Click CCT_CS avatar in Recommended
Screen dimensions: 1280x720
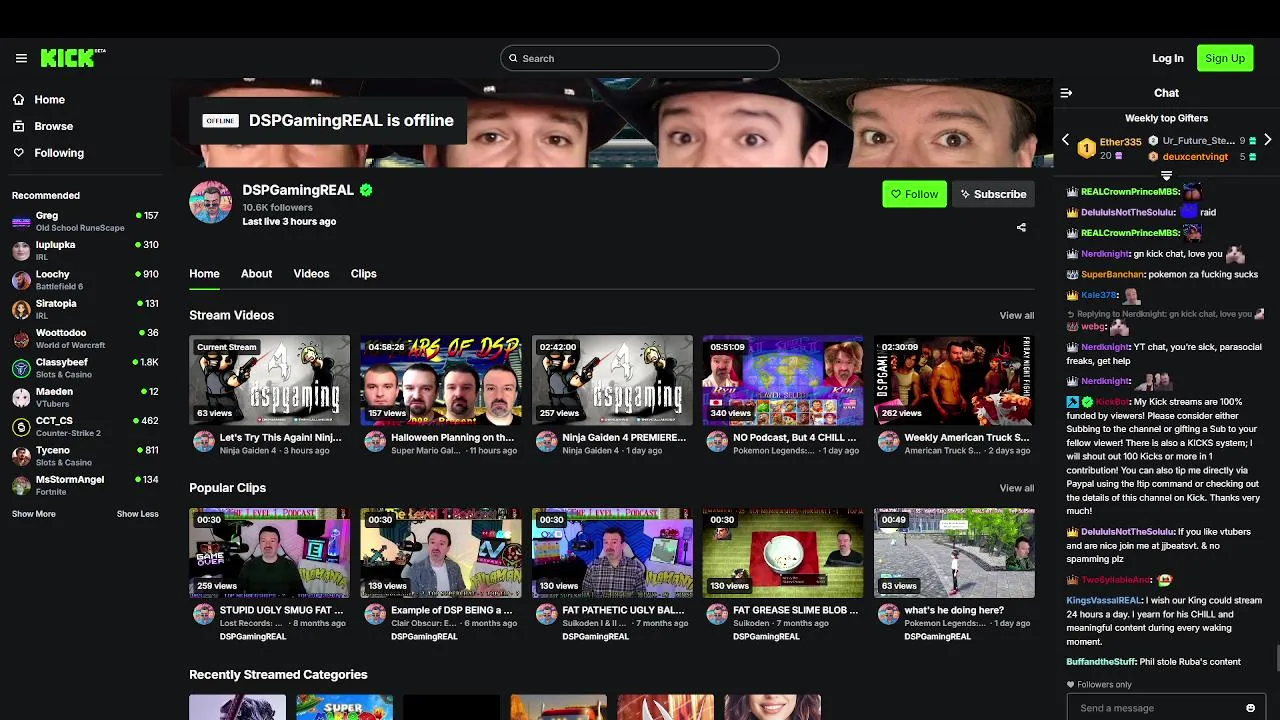pyautogui.click(x=21, y=427)
